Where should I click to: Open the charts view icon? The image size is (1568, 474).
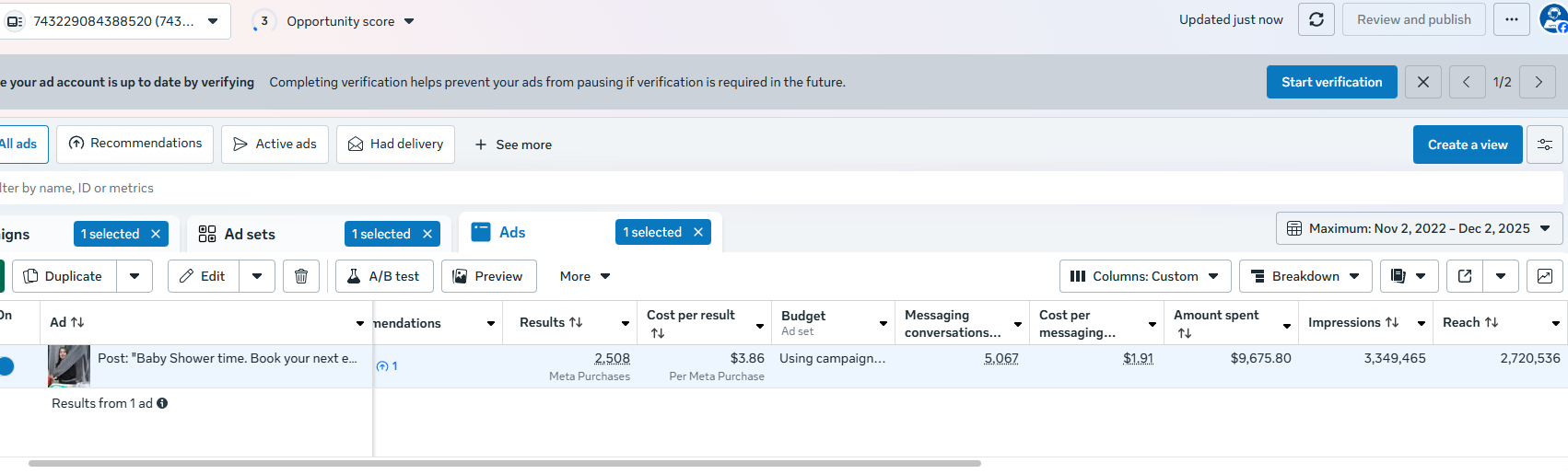[1545, 276]
